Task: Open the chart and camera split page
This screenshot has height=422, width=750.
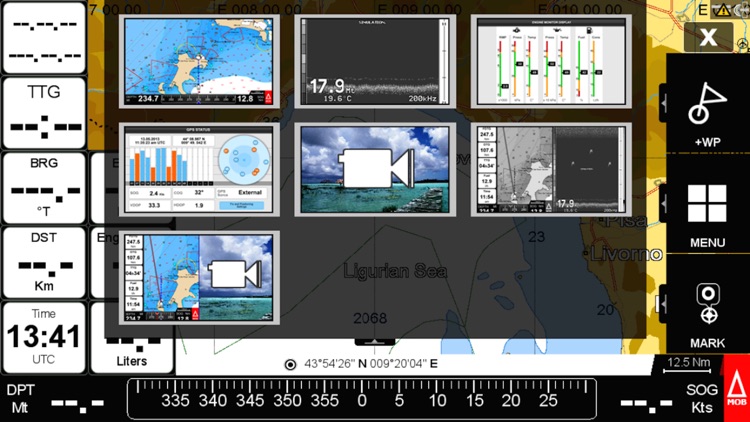Action: pyautogui.click(x=199, y=278)
